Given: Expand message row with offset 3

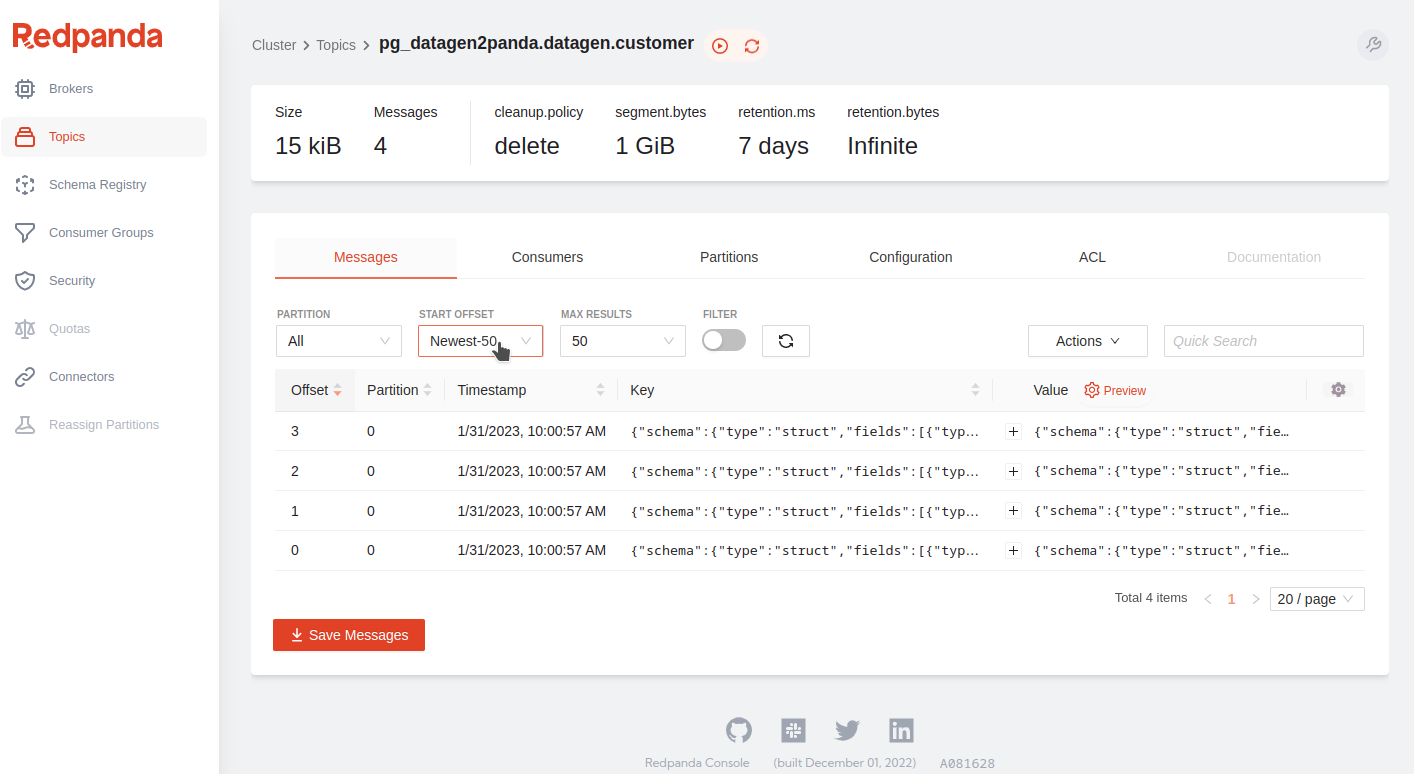Looking at the screenshot, I should pyautogui.click(x=1013, y=431).
